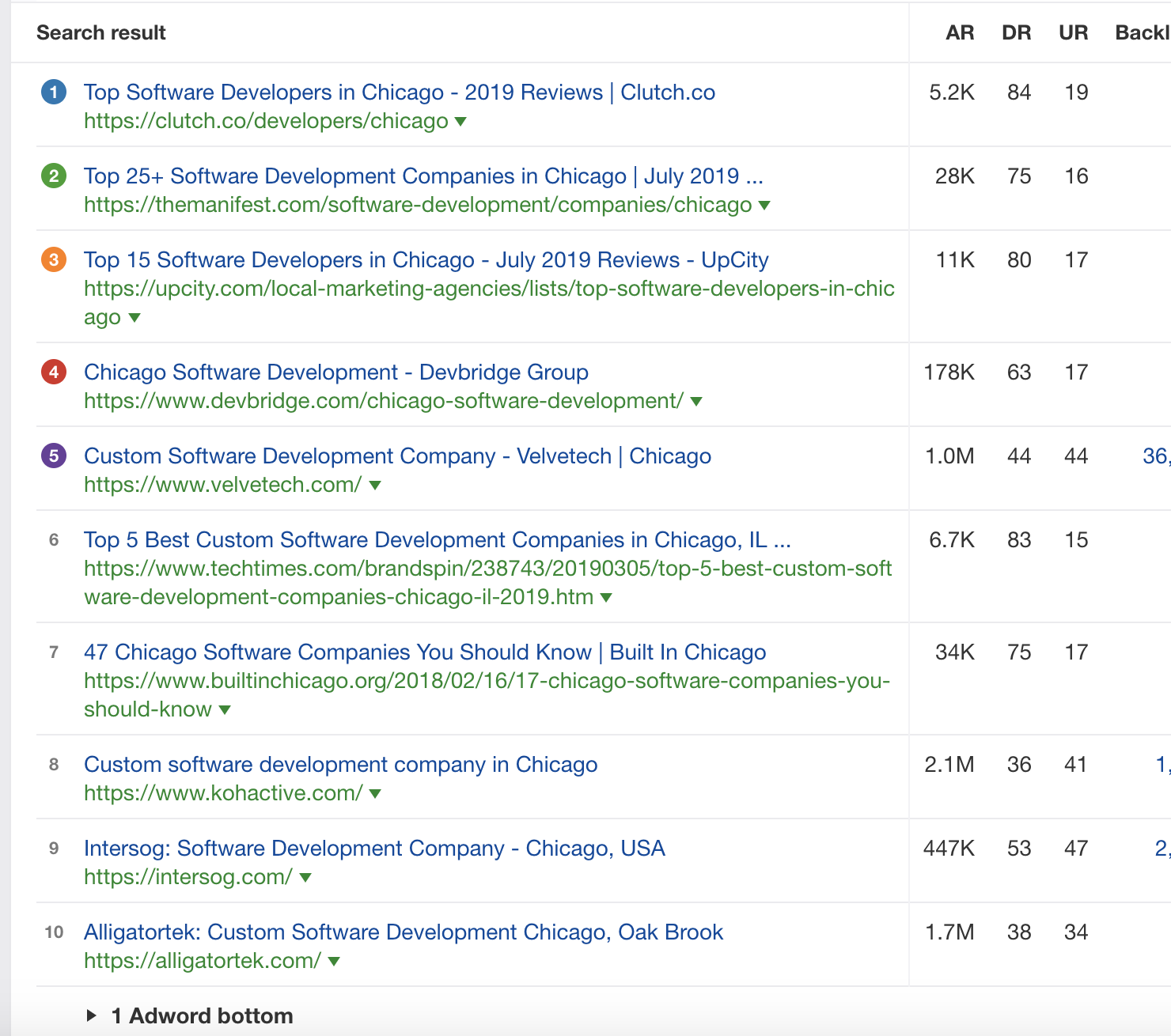
Task: Click the green position 2 badge
Action: click(x=54, y=176)
